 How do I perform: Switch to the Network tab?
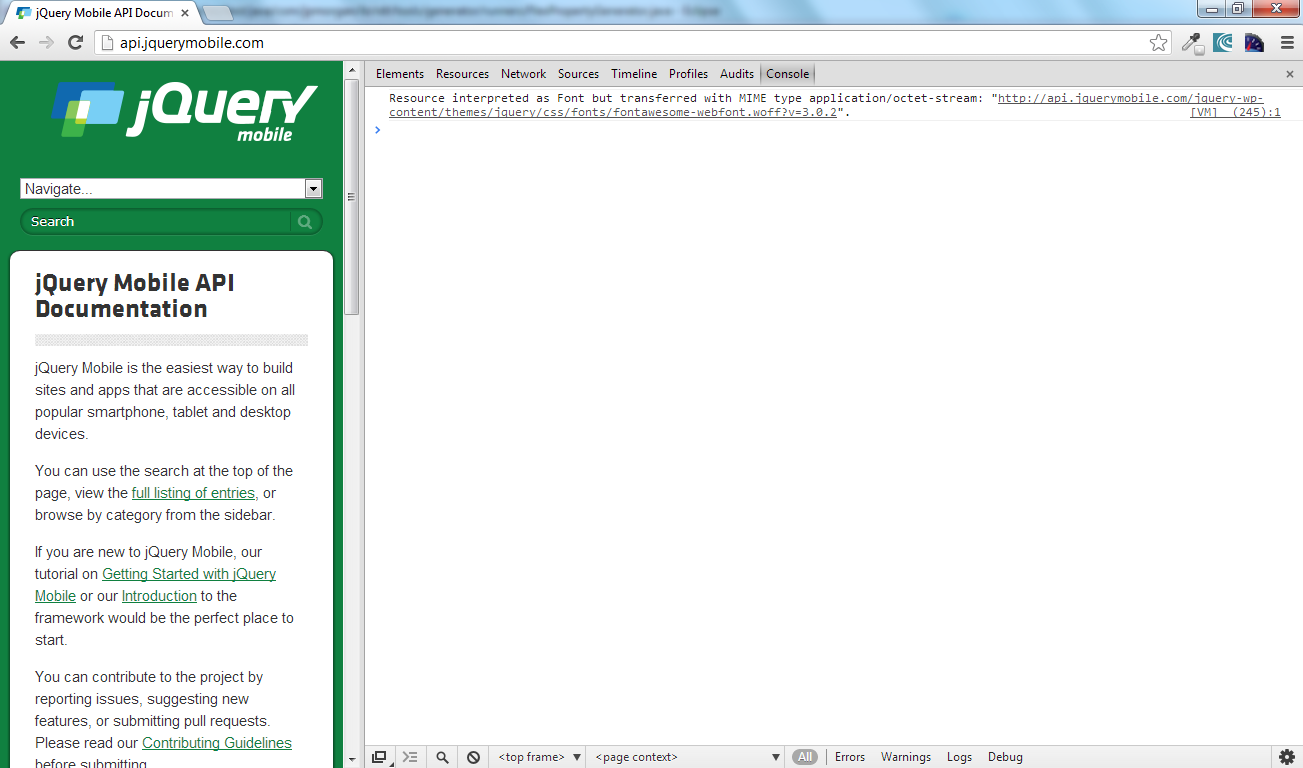tap(523, 74)
